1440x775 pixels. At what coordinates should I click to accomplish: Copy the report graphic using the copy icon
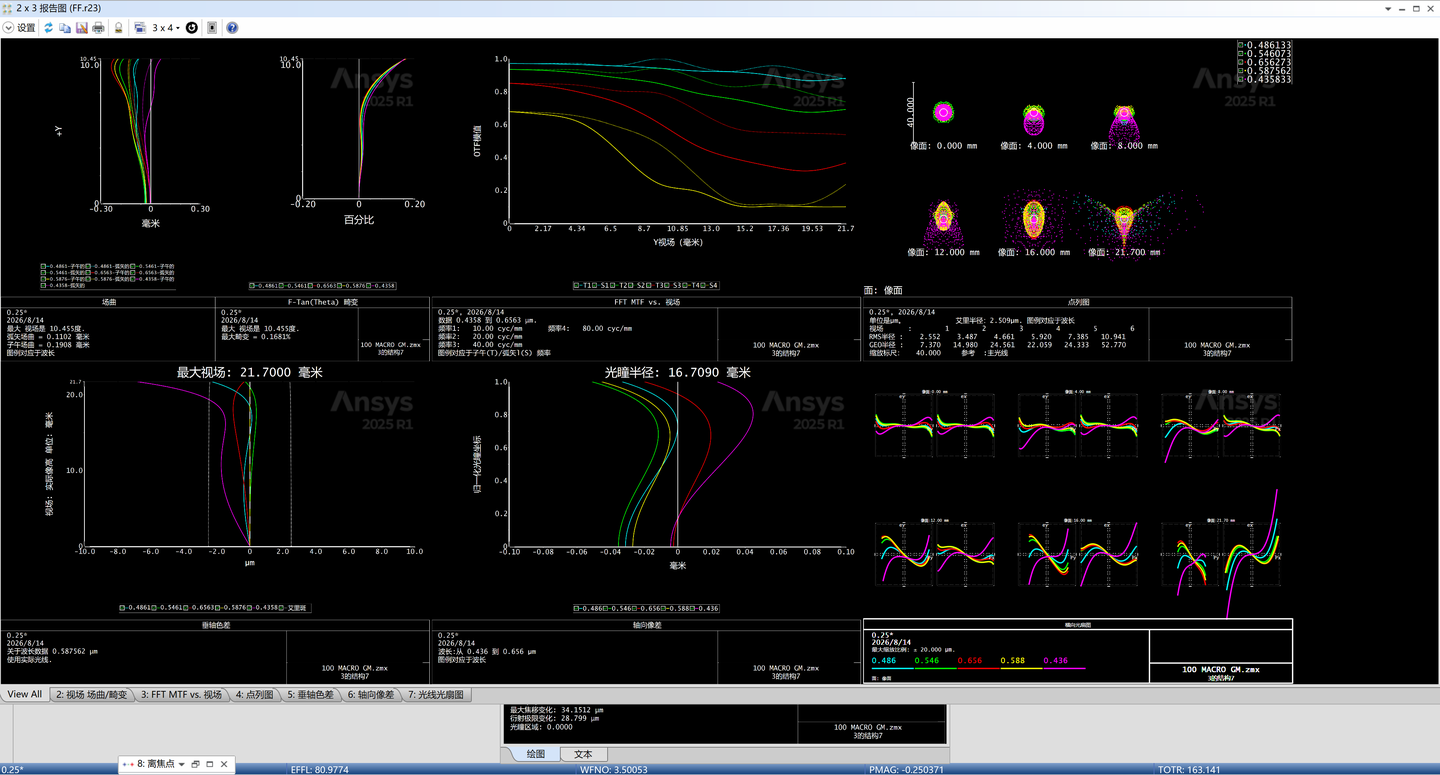click(x=65, y=28)
